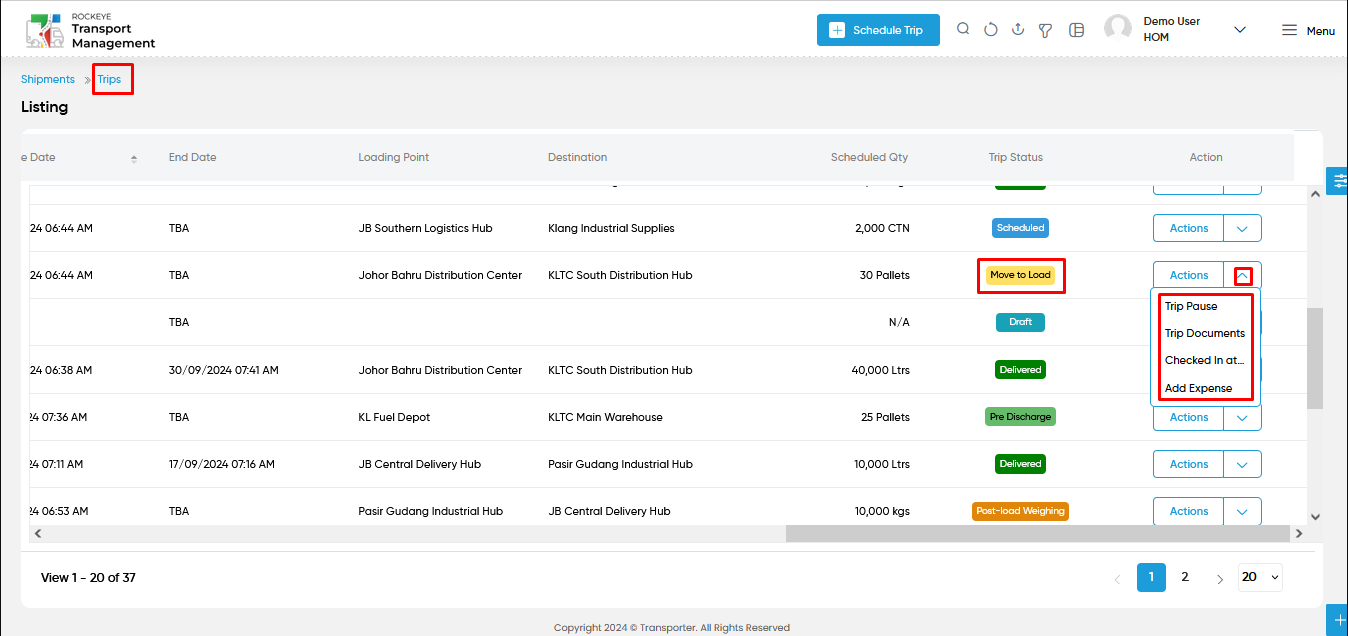Expand Actions dropdown for Klang Industrial Supplies row
The image size is (1348, 636).
click(1242, 228)
